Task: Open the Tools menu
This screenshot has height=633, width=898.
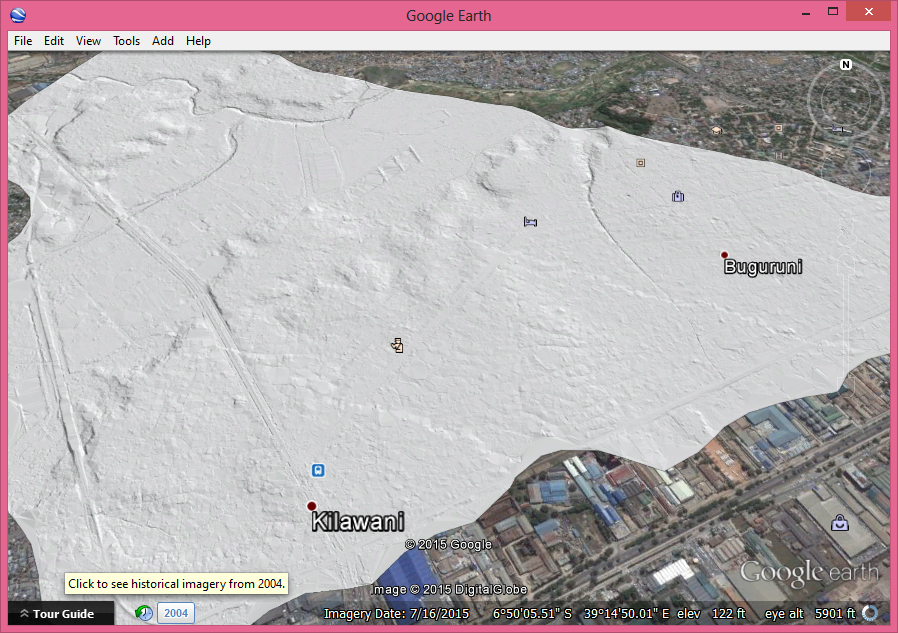Action: click(x=127, y=41)
